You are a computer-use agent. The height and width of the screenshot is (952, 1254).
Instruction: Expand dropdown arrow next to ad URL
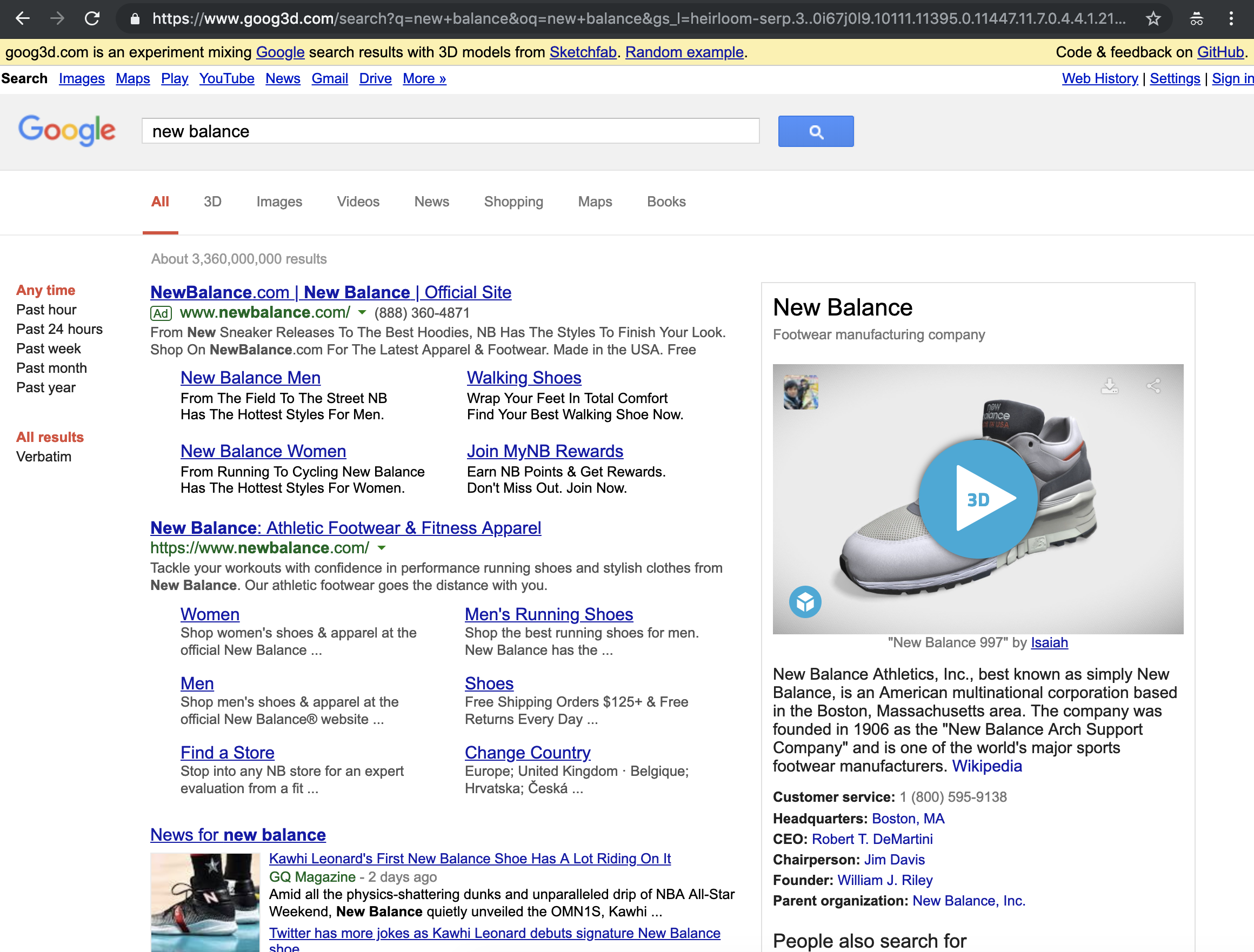[362, 313]
